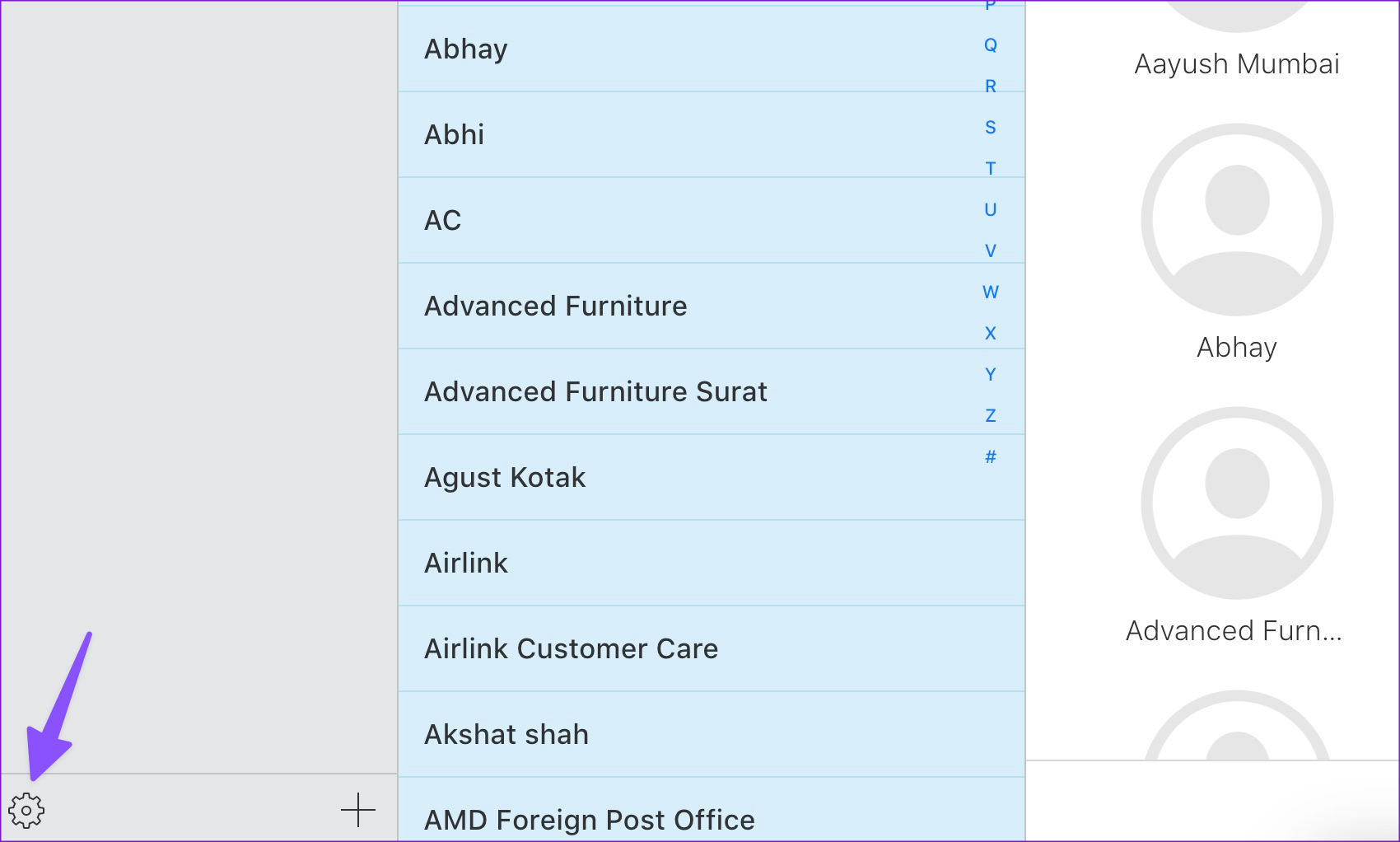The image size is (1400, 842).
Task: Open the Advanced Furn... avatar card
Action: [1237, 503]
